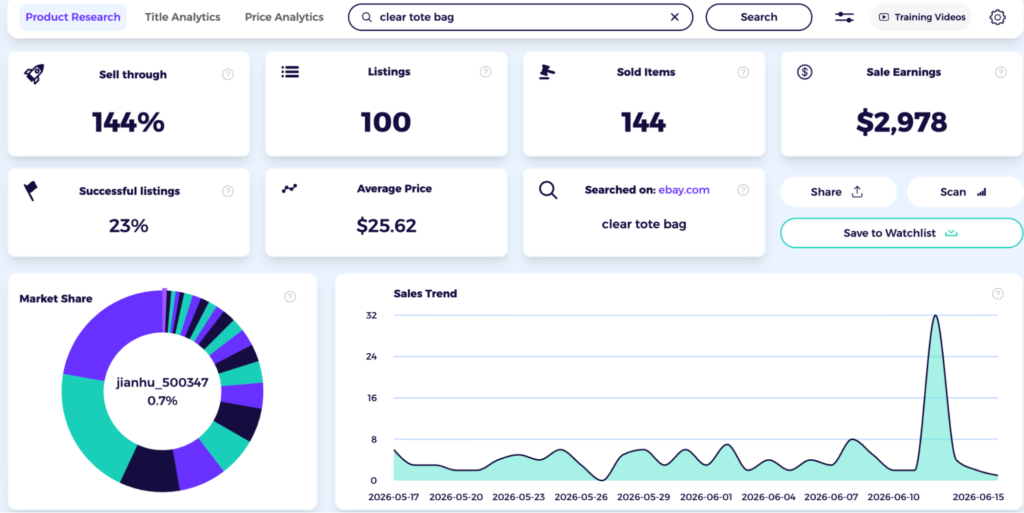Click the jianhu_500347 donut center label
The width and height of the screenshot is (1024, 513).
pyautogui.click(x=162, y=382)
